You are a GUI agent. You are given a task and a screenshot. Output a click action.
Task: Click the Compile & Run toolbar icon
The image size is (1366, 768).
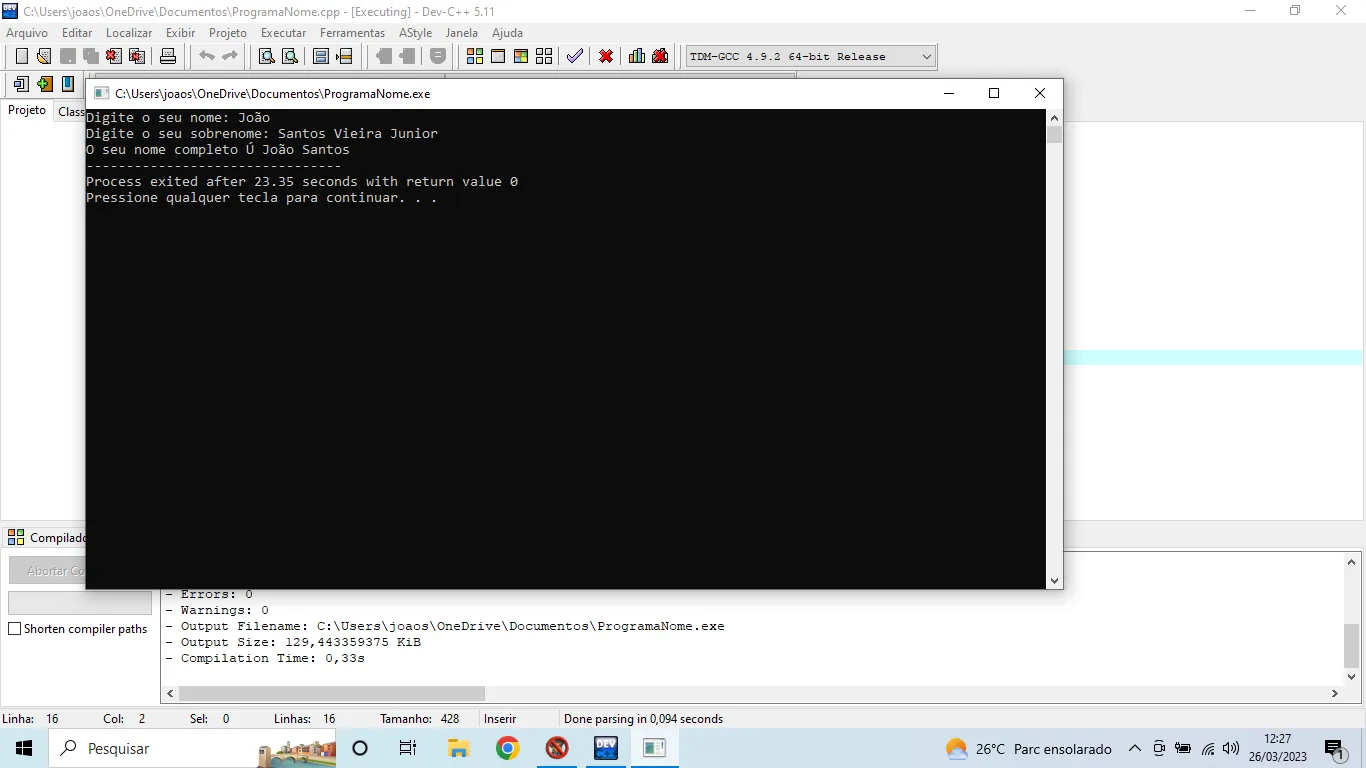click(521, 57)
